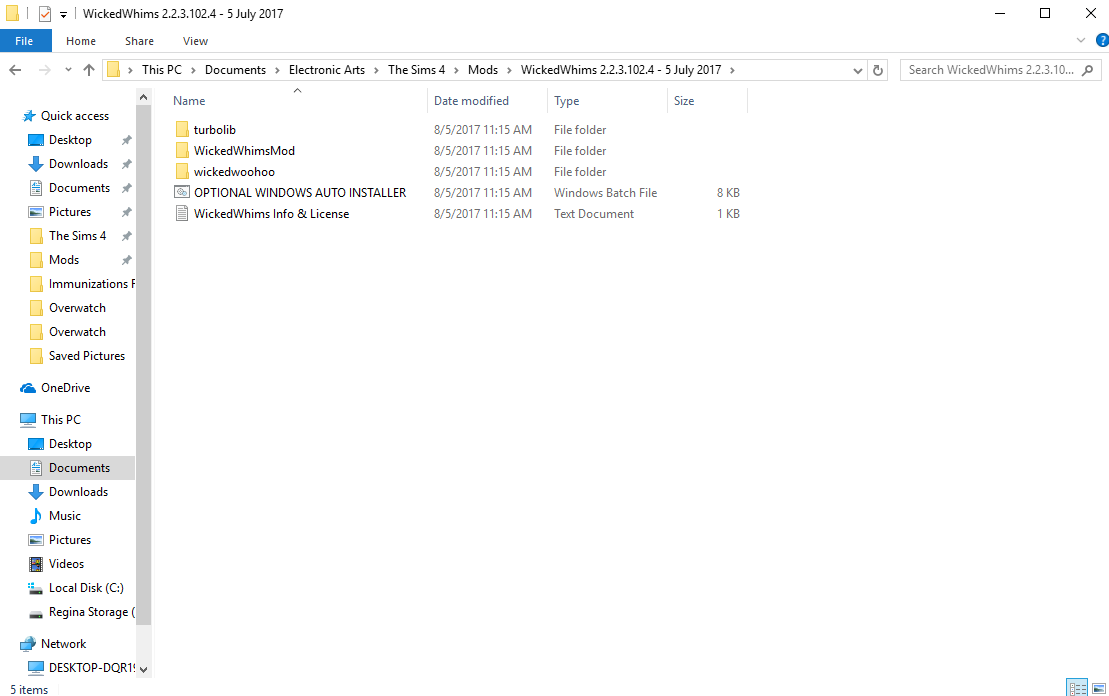Open pinned Pictures under Quick access
The image size is (1109, 696).
click(69, 212)
